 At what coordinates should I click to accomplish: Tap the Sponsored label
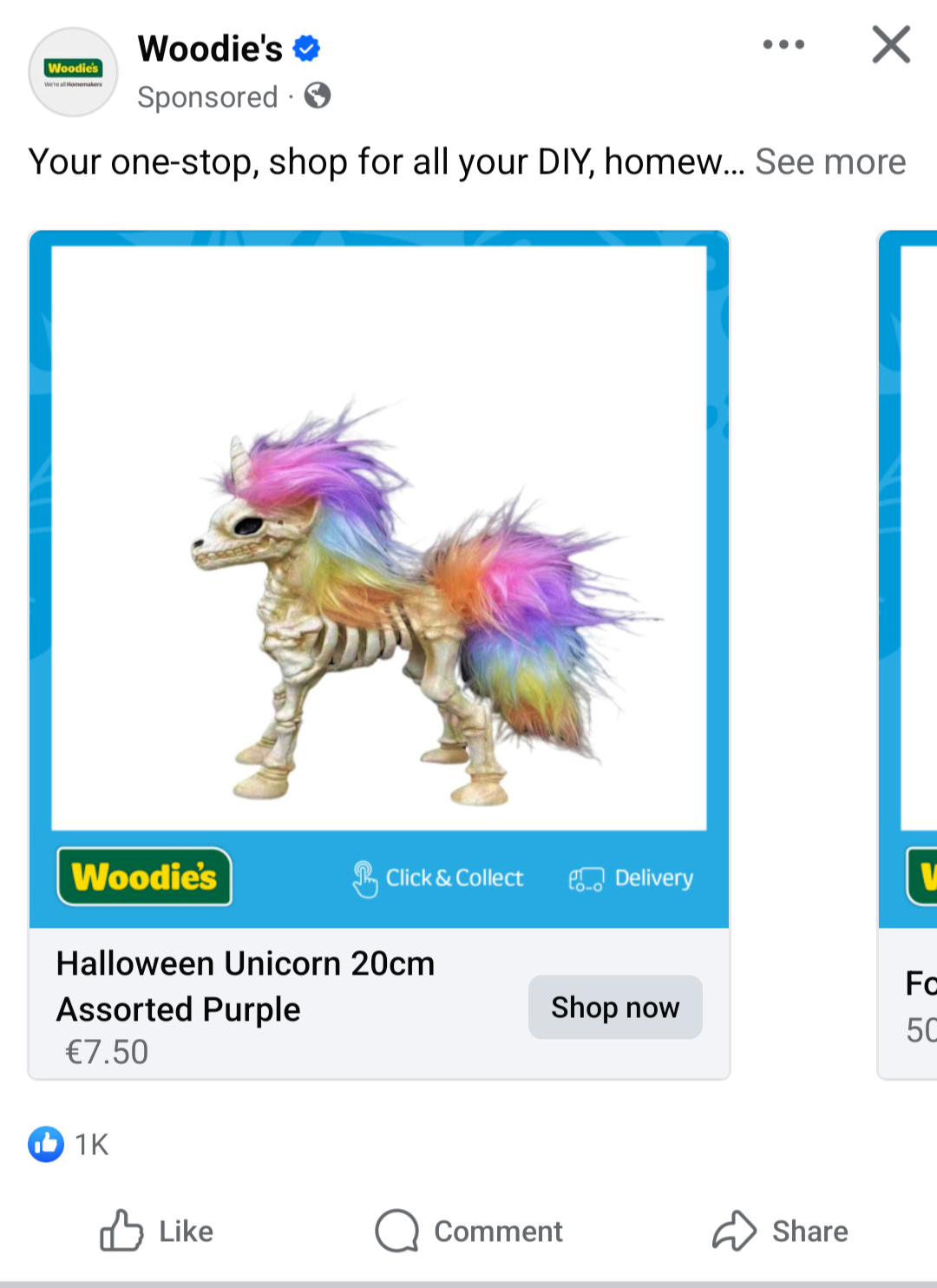pyautogui.click(x=207, y=96)
